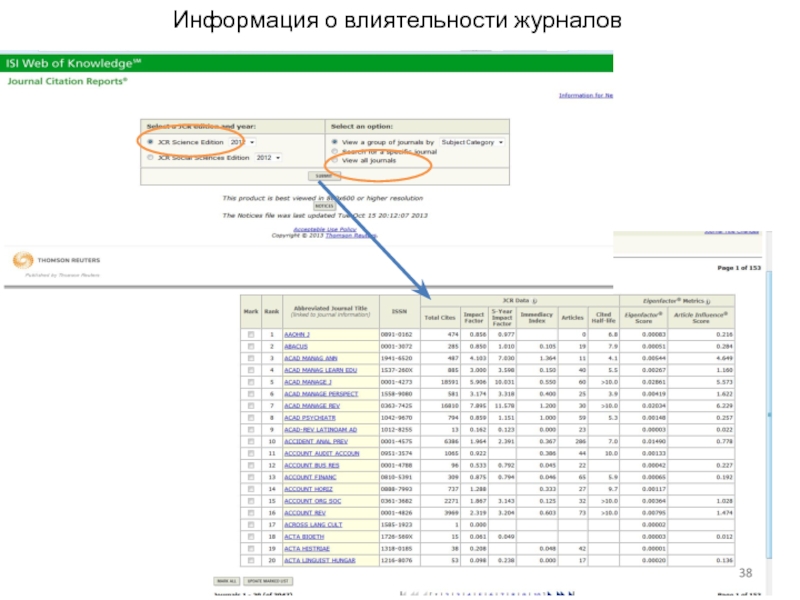800x600 pixels.
Task: Open the ACCOUNT FINANC journal link
Action: click(x=310, y=477)
